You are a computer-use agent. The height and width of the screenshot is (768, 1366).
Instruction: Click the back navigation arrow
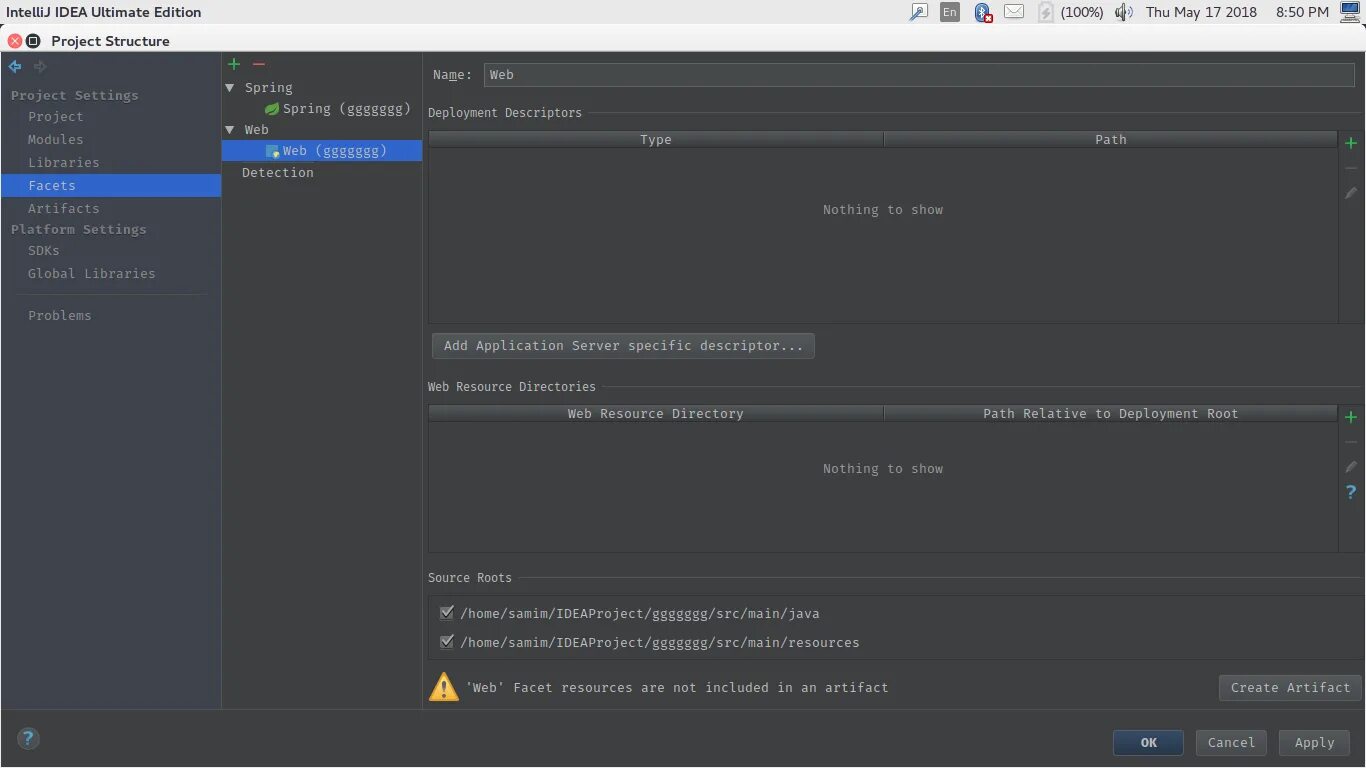pyautogui.click(x=15, y=67)
